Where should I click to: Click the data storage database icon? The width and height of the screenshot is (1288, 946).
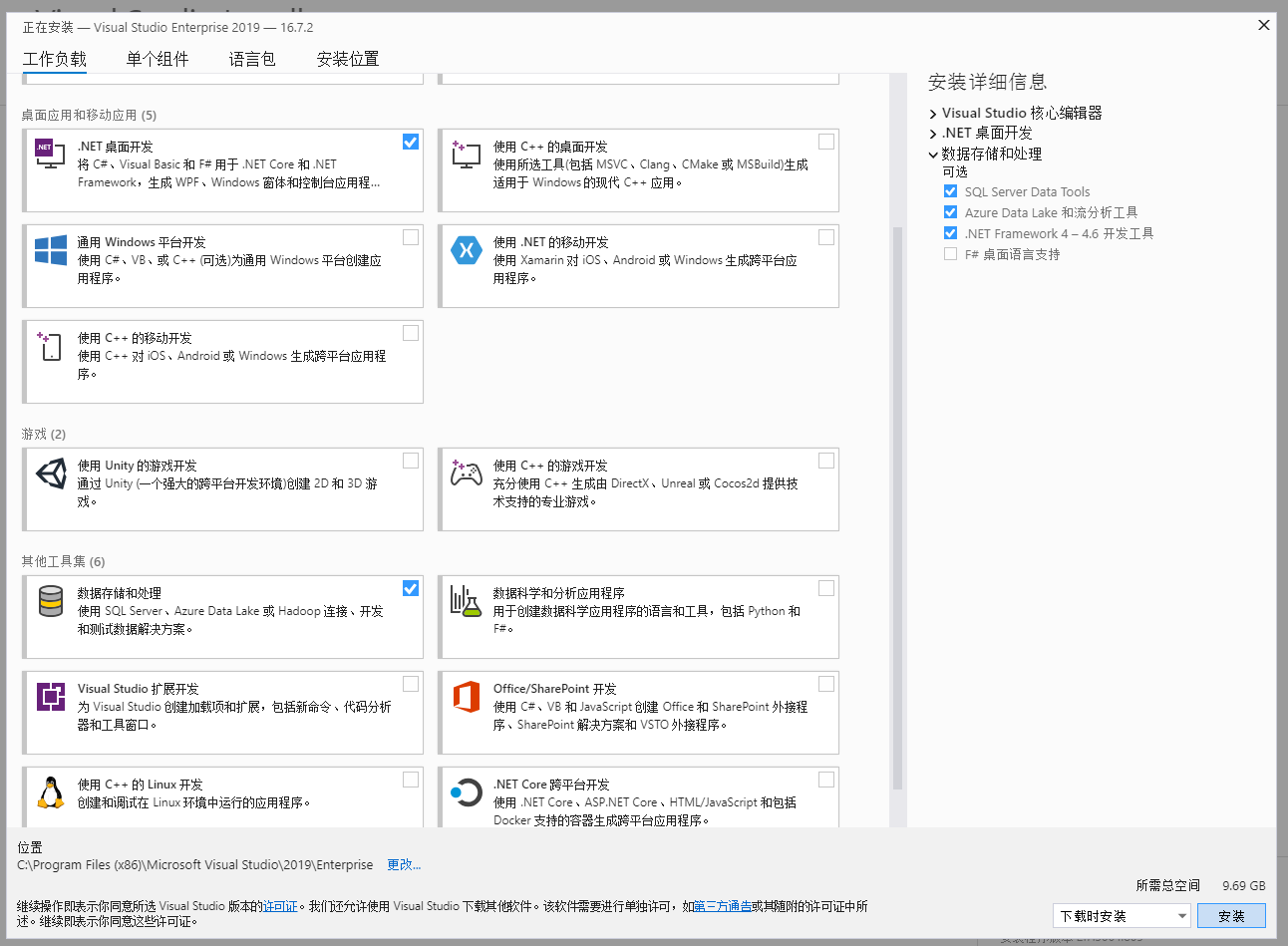click(50, 600)
